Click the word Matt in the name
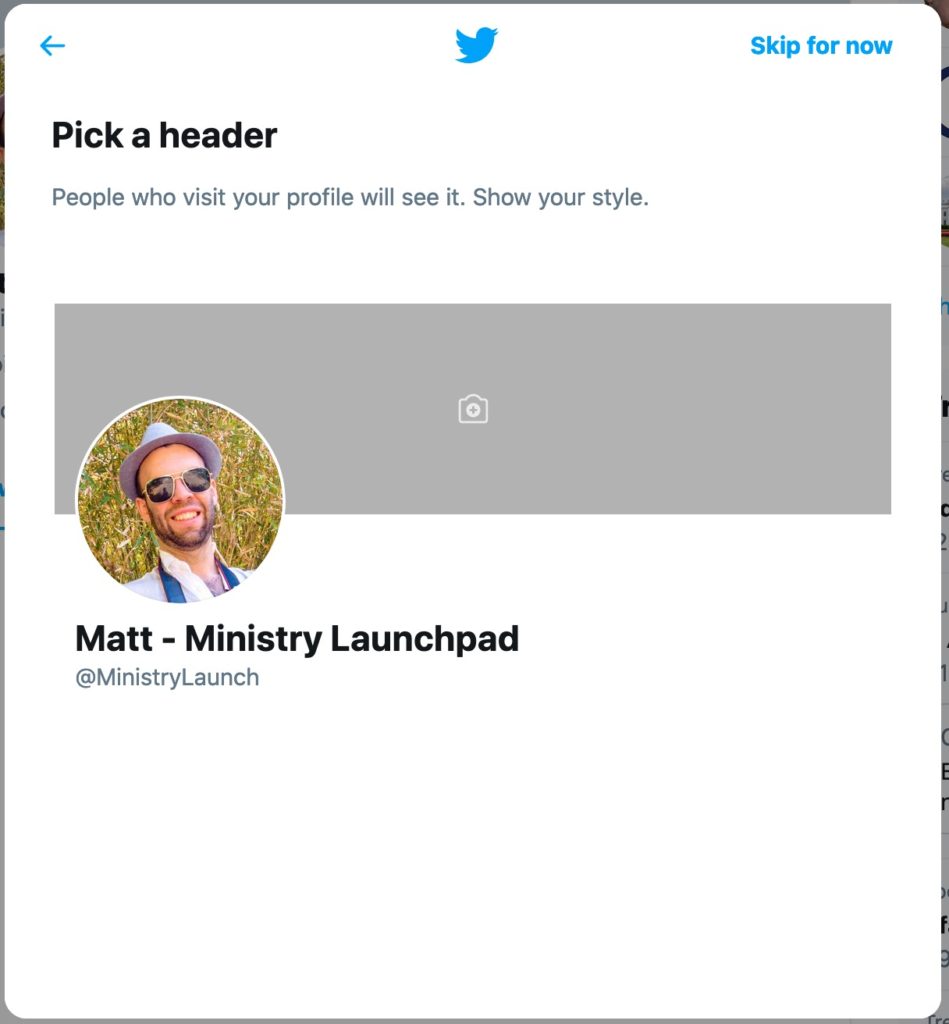This screenshot has width=949, height=1024. 114,639
